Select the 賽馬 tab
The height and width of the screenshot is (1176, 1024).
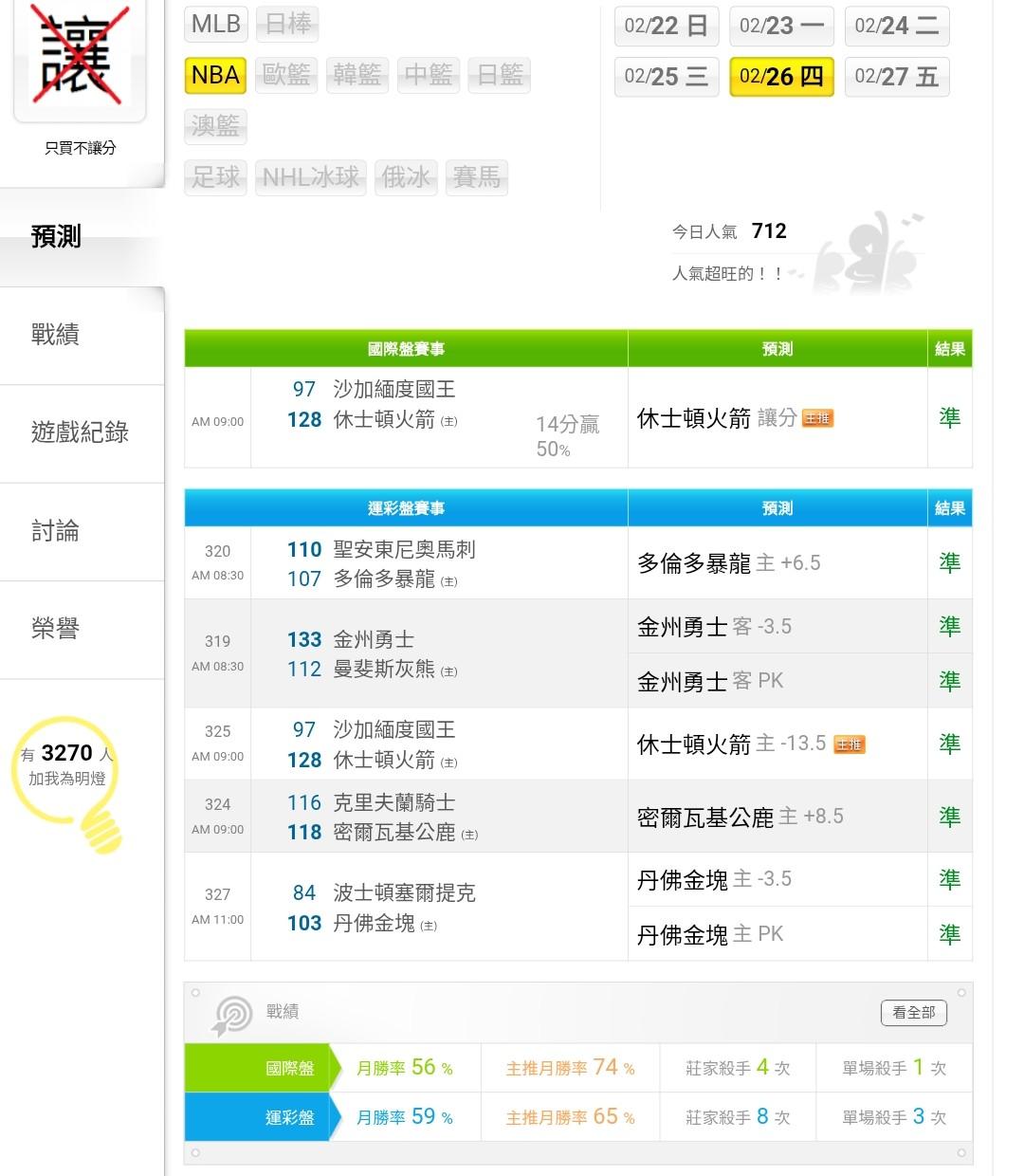[477, 177]
